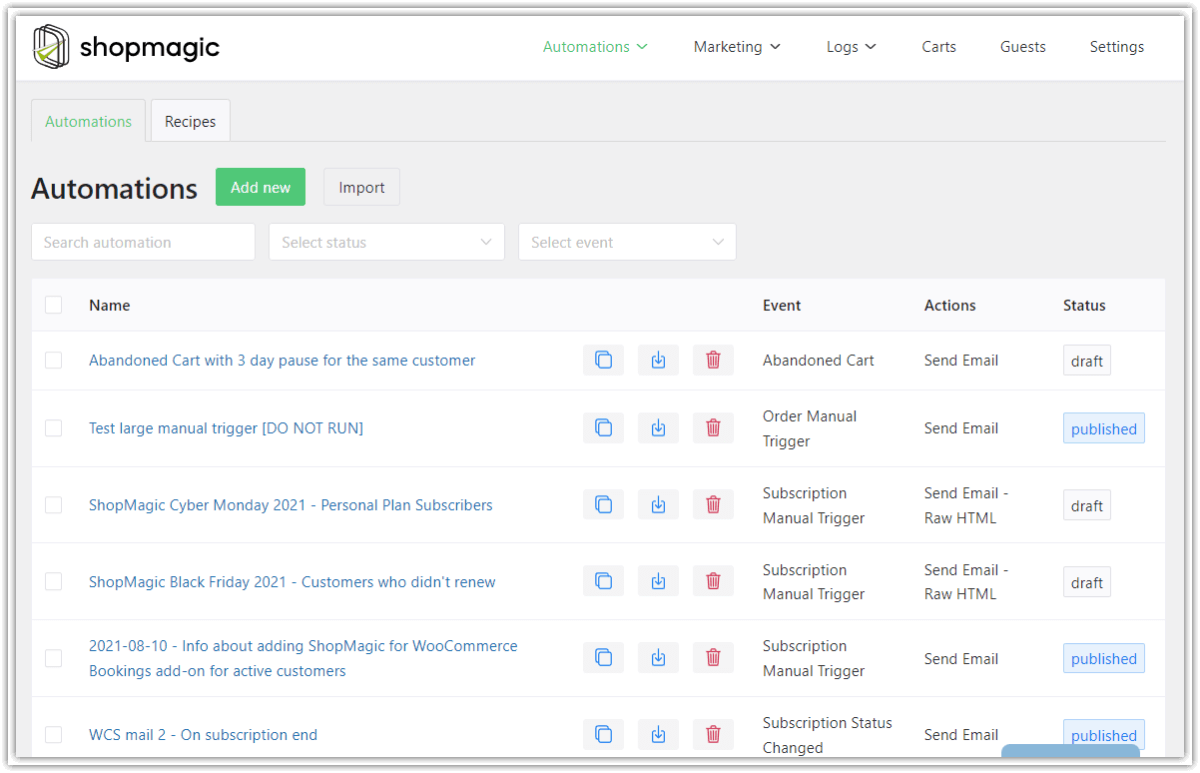Click the Add new button

(260, 187)
